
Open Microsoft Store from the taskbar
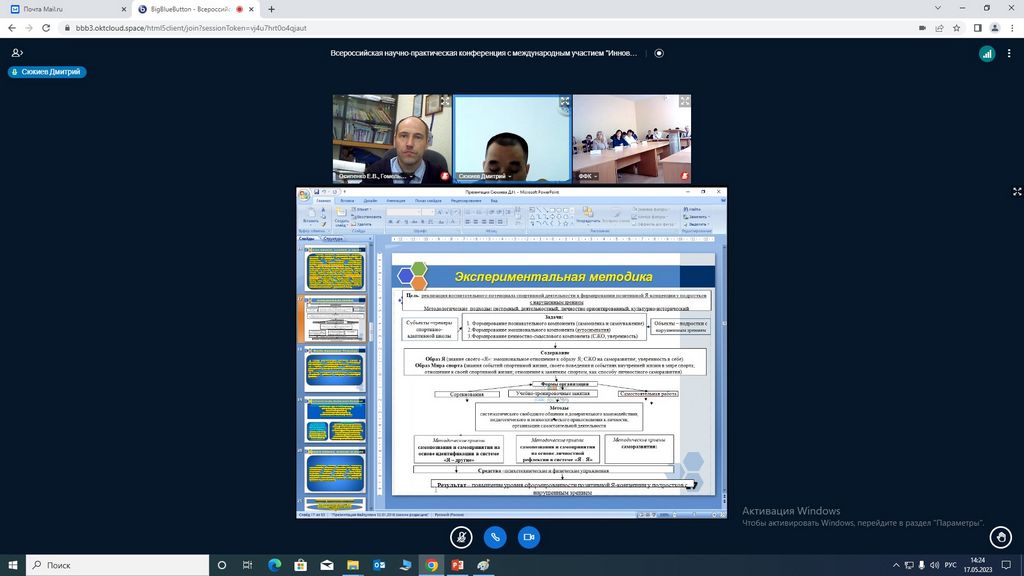pos(300,565)
